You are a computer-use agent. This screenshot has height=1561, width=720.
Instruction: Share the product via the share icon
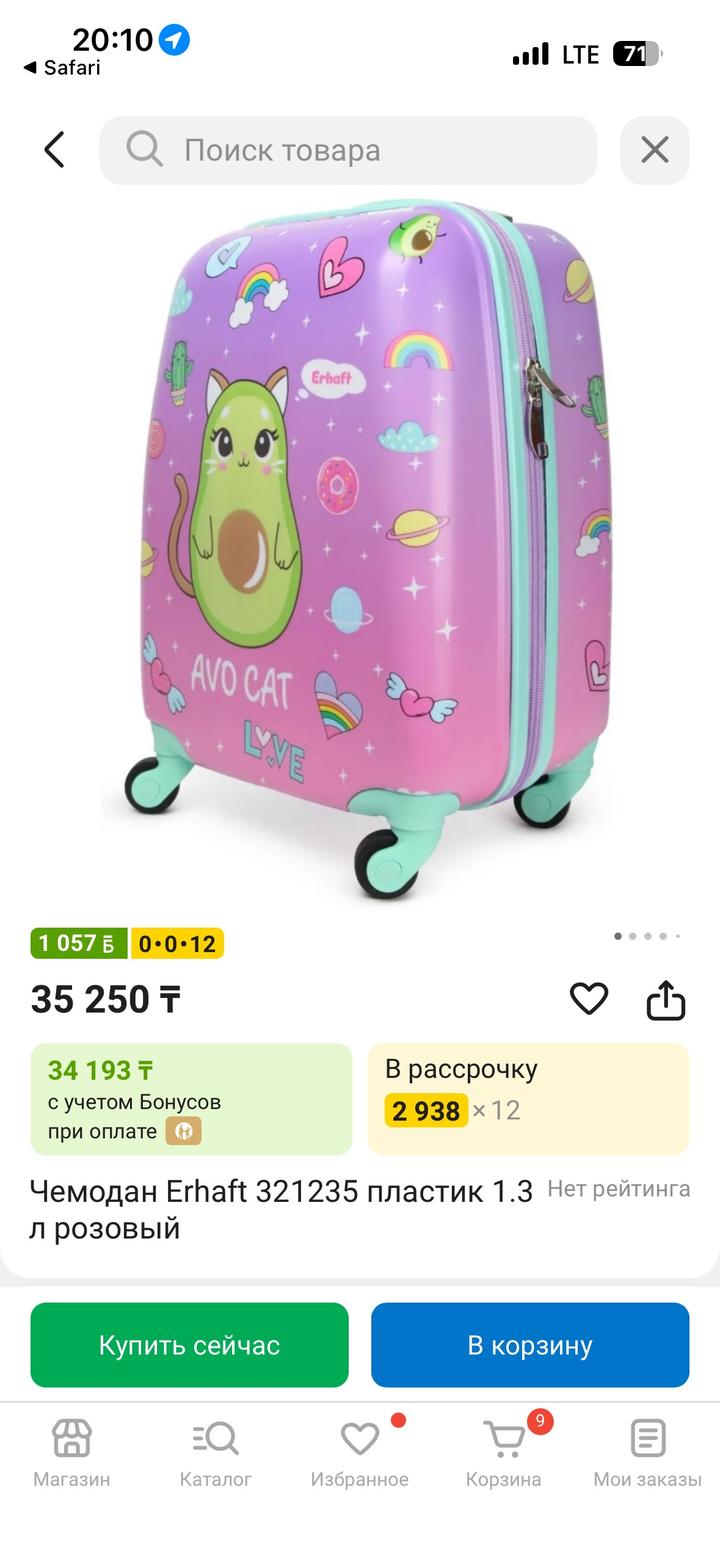(666, 998)
